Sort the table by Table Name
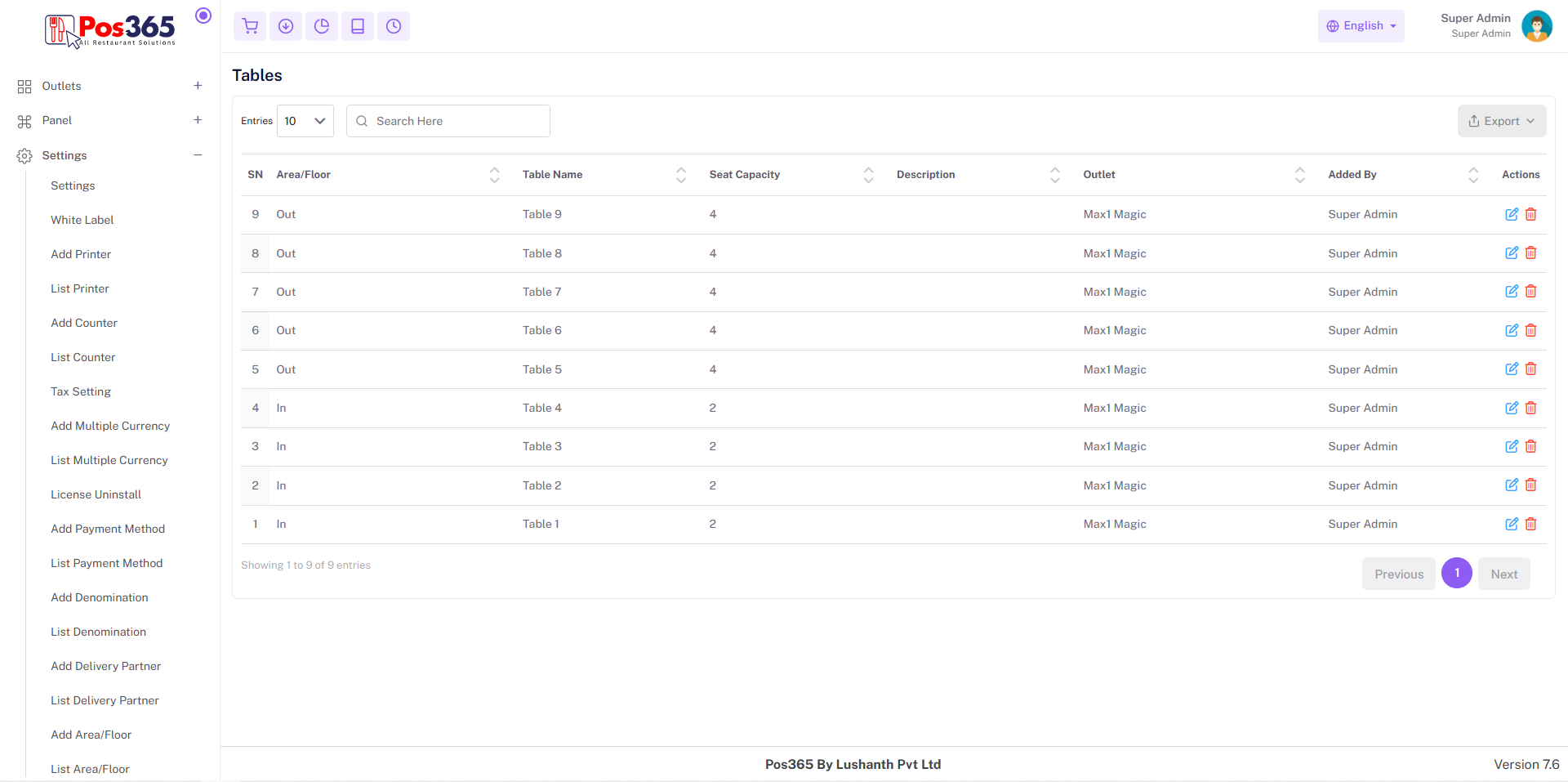Viewport: 1568px width, 782px height. tap(681, 175)
